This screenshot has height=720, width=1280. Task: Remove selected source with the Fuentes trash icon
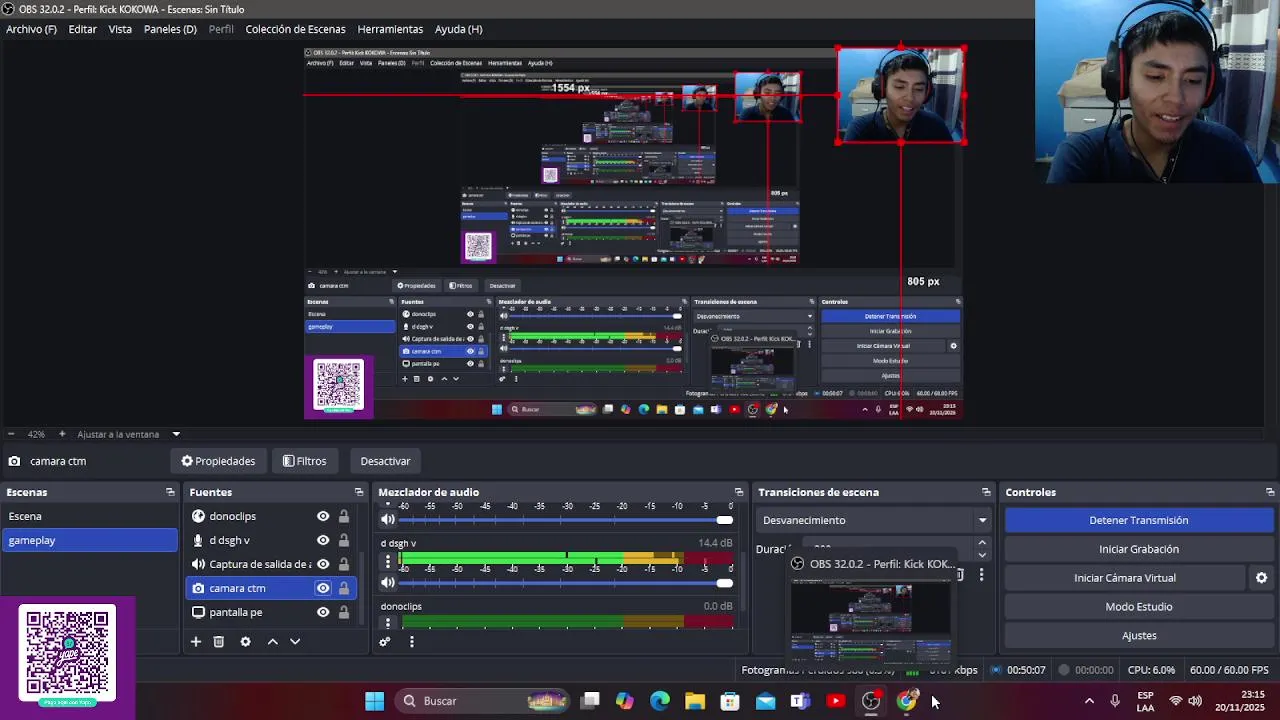tap(219, 641)
